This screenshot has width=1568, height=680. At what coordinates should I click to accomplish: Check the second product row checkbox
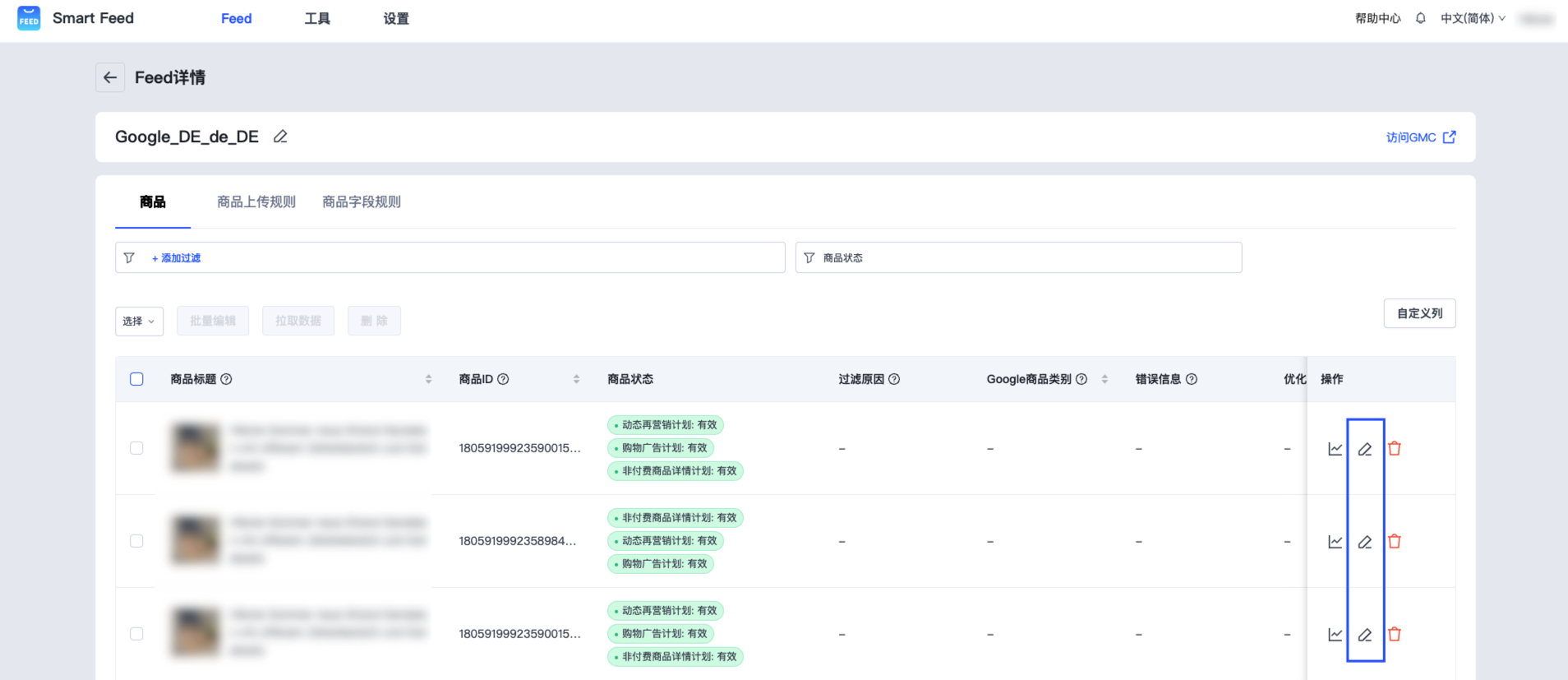(x=136, y=541)
